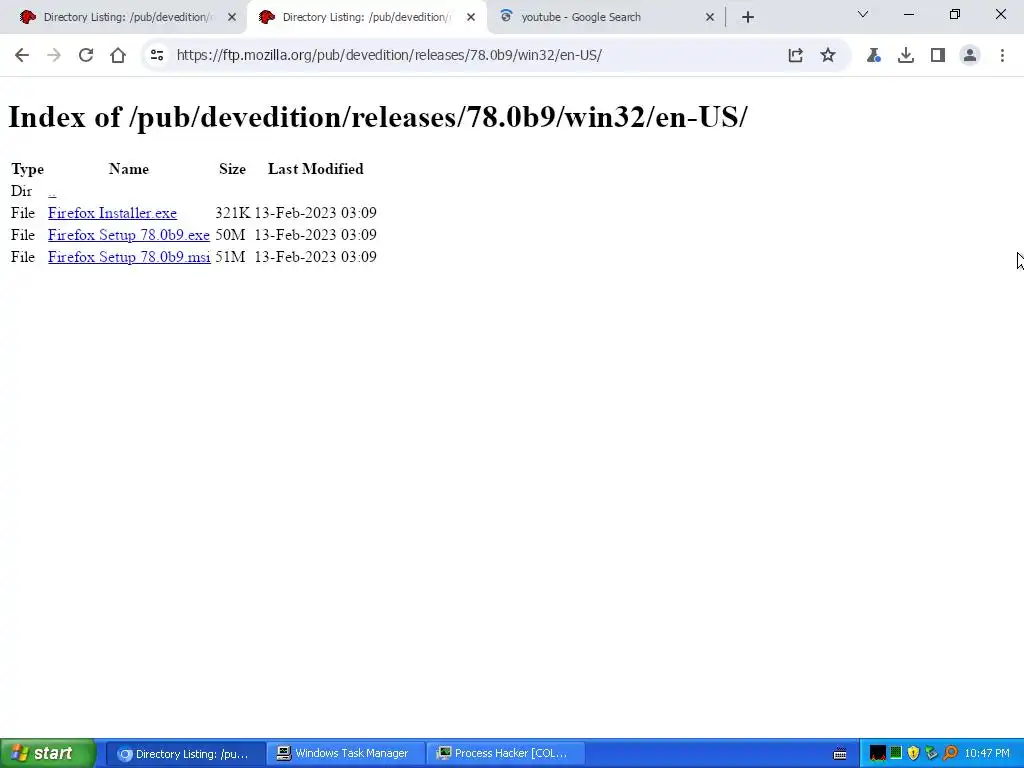Close the youtube Google Search tab
Image resolution: width=1024 pixels, height=768 pixels.
click(x=710, y=18)
